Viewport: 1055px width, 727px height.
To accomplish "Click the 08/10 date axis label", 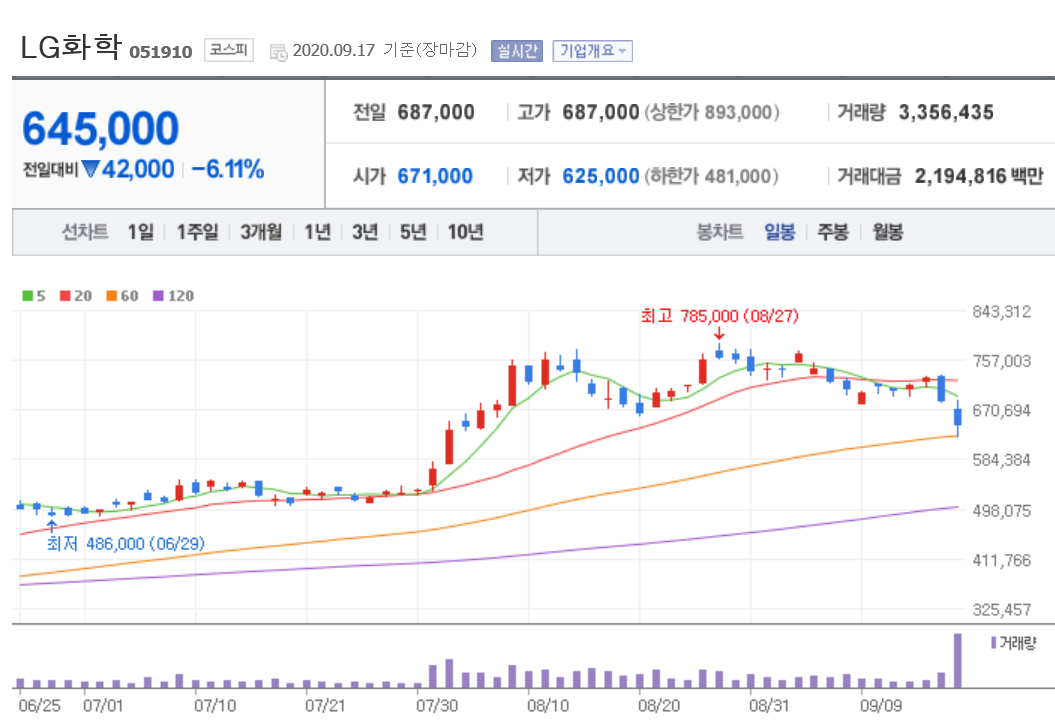I will click(x=548, y=706).
